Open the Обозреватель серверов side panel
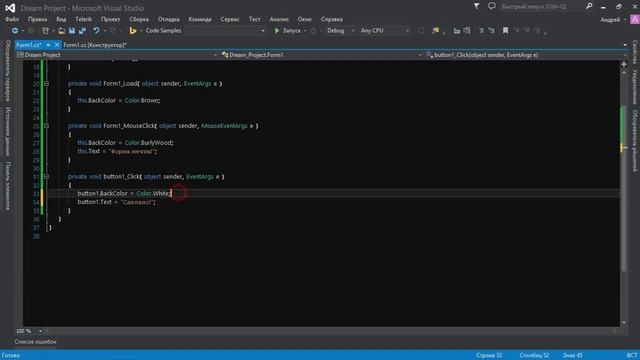Screen dimensions: 640x360 (x=7, y=71)
